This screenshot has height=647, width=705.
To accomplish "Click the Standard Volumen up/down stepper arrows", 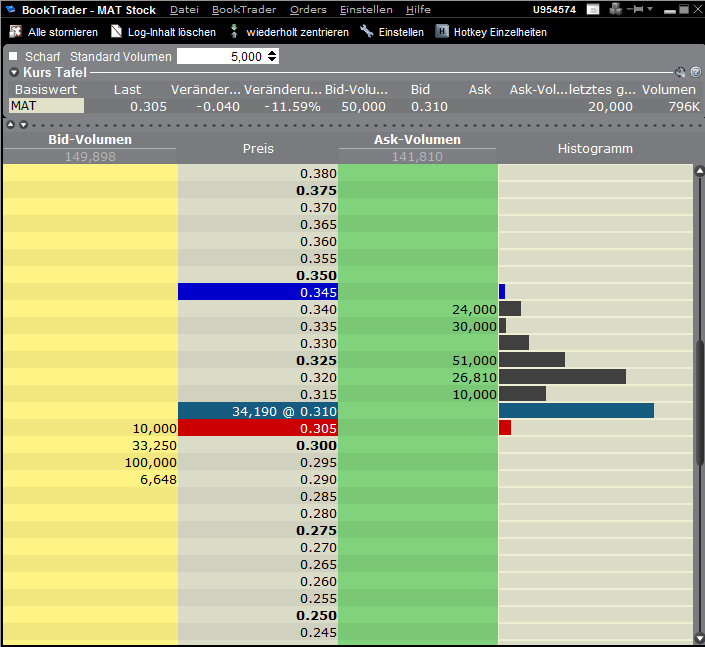I will pyautogui.click(x=272, y=56).
